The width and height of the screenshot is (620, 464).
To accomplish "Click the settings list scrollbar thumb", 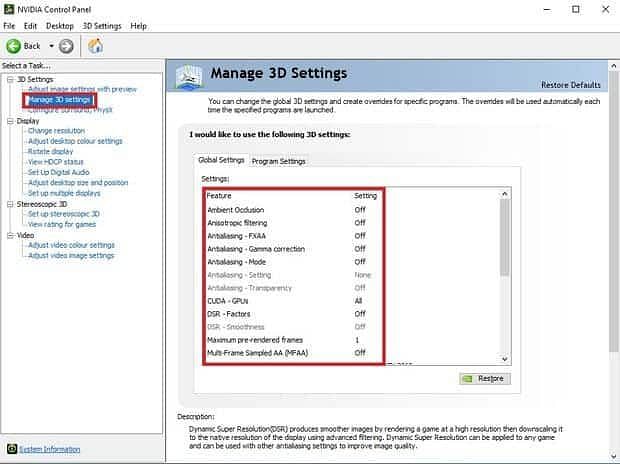I will coord(505,237).
